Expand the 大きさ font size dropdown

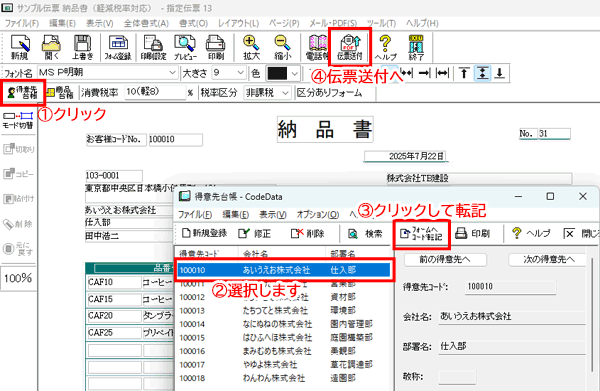(240, 72)
